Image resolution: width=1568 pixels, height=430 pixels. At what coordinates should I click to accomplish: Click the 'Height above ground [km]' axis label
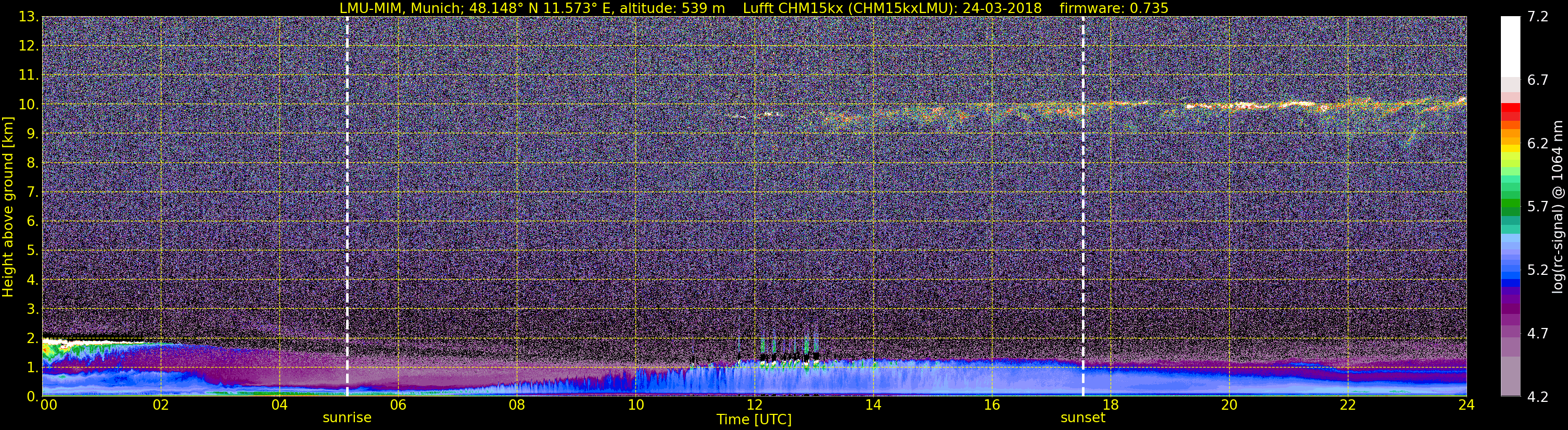click(x=8, y=207)
